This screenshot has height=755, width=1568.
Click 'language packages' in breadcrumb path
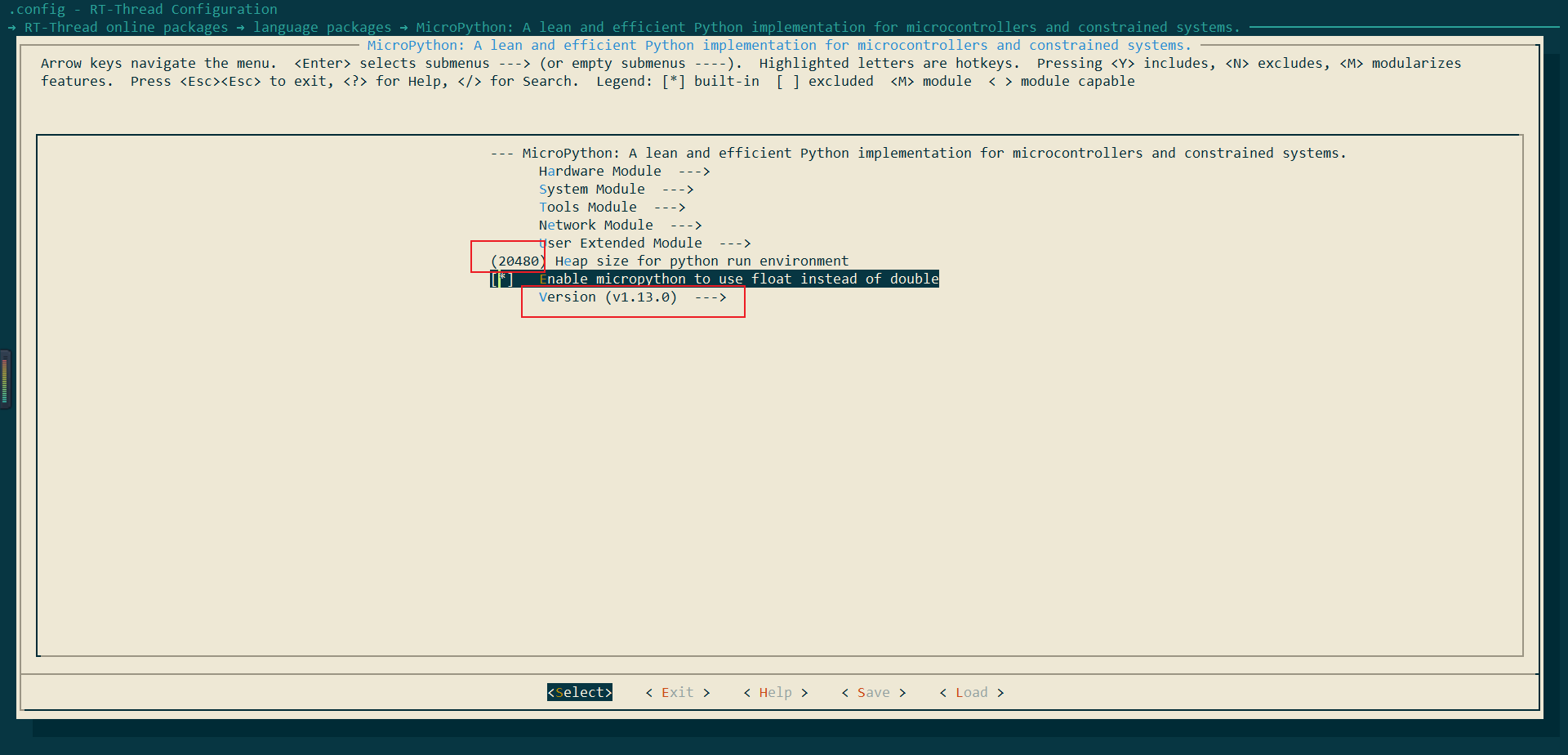[x=322, y=27]
